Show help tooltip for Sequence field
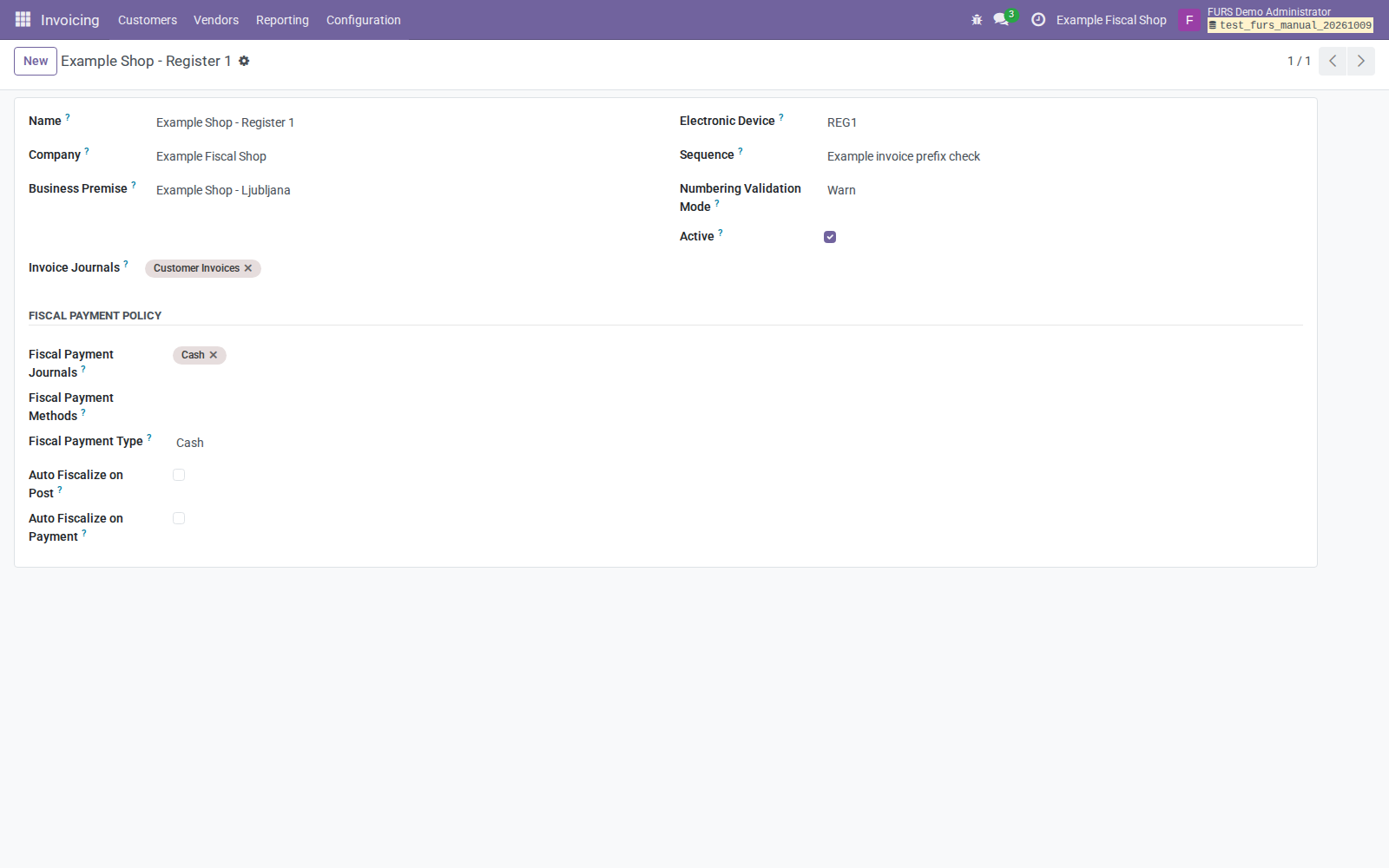Image resolution: width=1389 pixels, height=868 pixels. pyautogui.click(x=741, y=151)
